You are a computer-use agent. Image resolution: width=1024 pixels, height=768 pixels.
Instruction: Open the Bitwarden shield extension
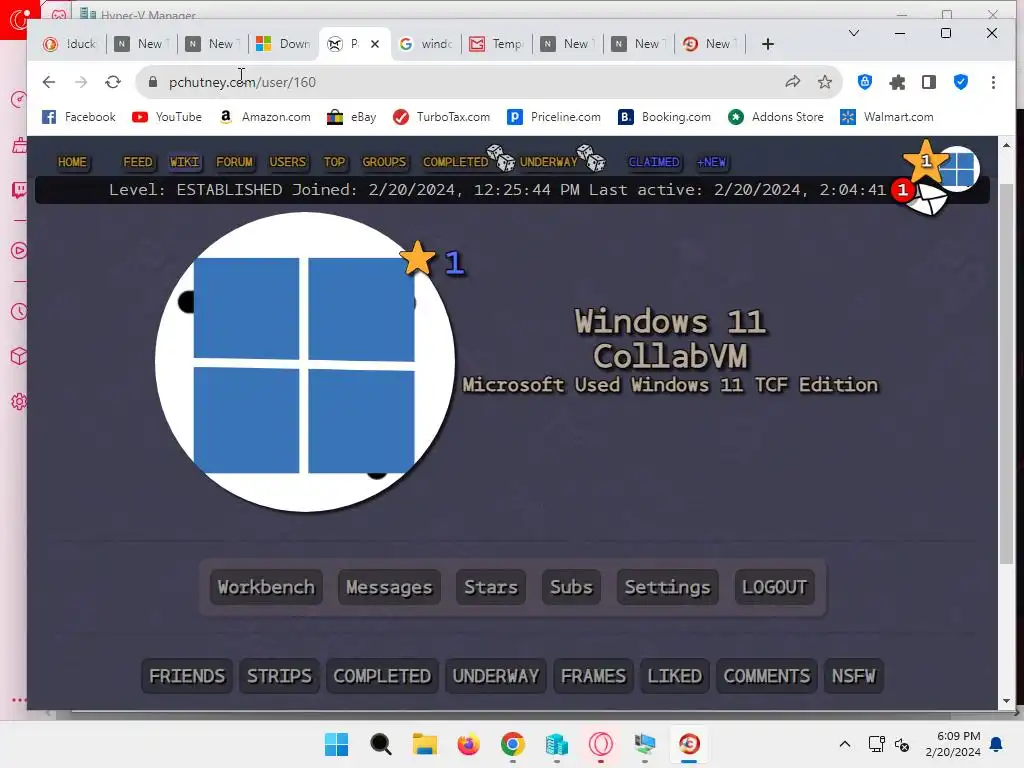pyautogui.click(x=865, y=82)
